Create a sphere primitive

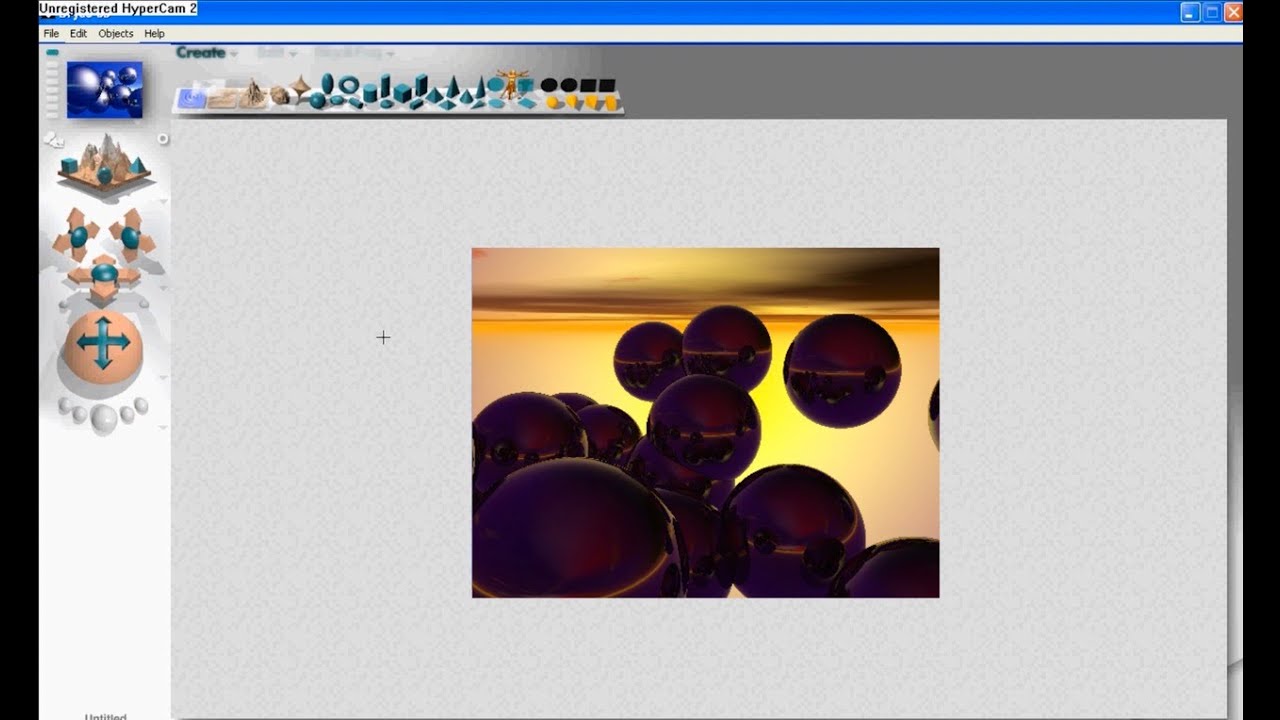317,100
